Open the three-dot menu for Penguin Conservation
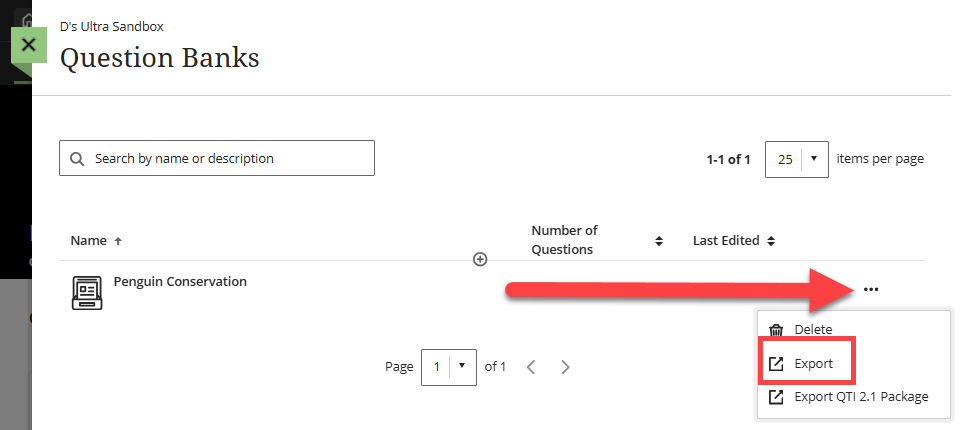 point(871,290)
